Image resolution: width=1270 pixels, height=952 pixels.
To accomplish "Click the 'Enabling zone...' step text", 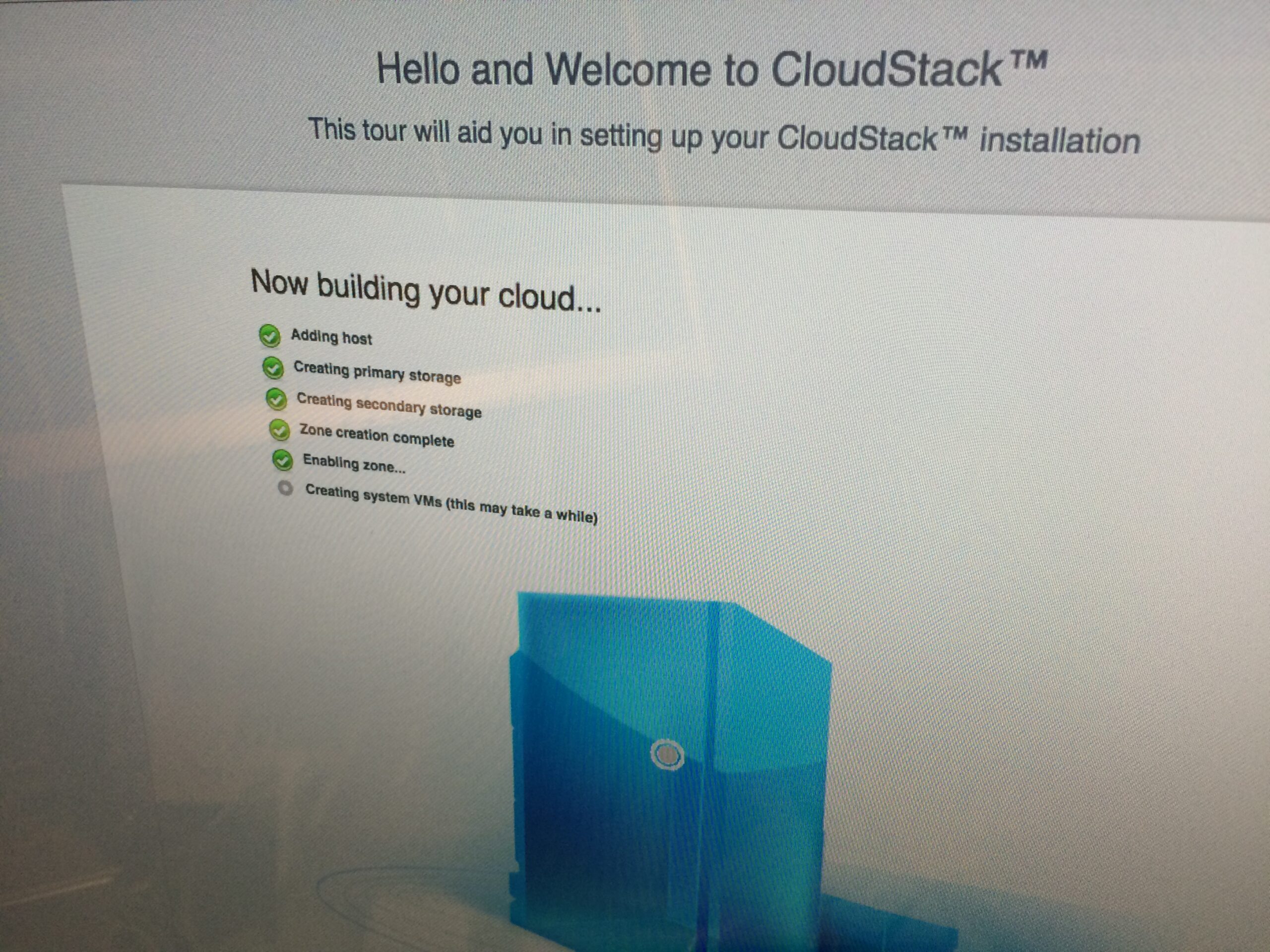I will click(354, 463).
